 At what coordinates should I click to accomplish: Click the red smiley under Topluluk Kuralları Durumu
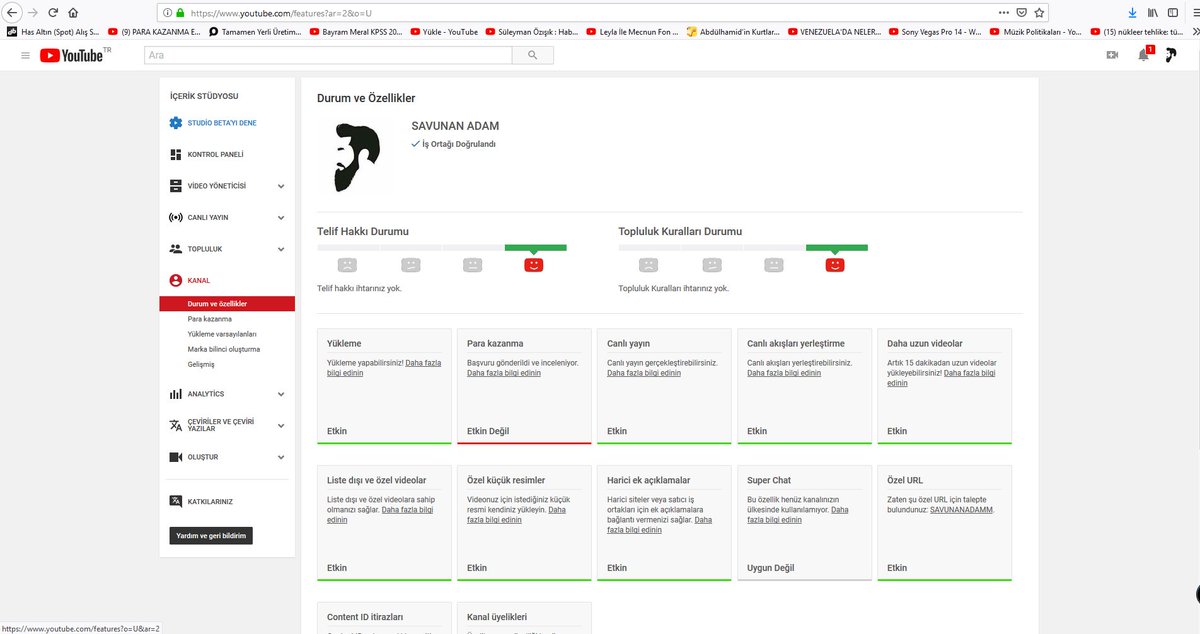tap(835, 265)
